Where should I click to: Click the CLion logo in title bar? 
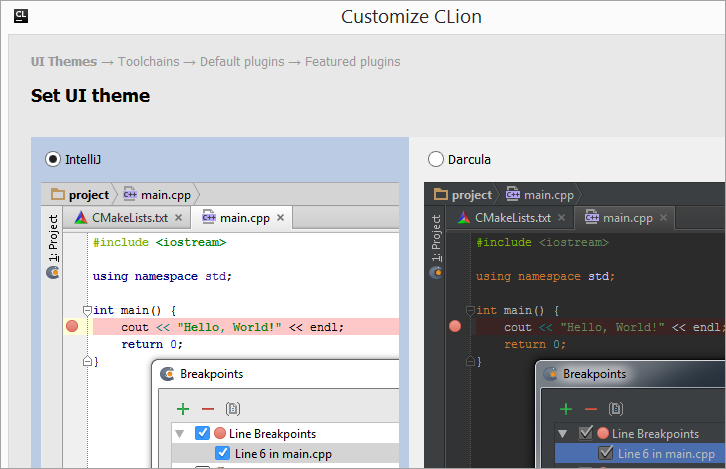[x=21, y=16]
